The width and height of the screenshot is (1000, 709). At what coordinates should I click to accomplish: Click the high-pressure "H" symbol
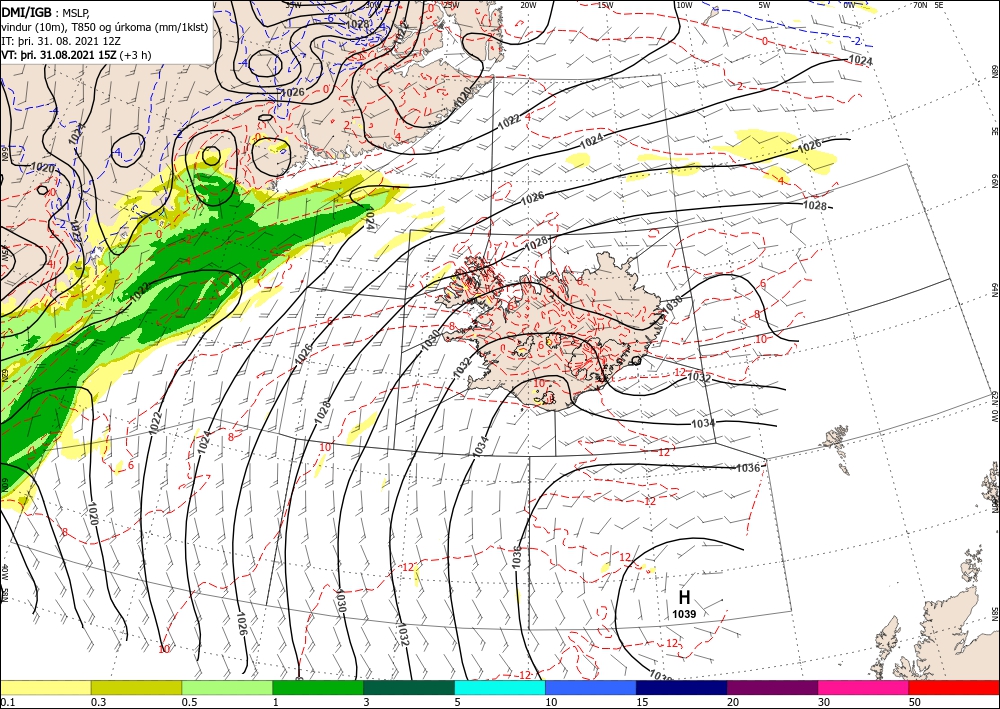coord(684,597)
